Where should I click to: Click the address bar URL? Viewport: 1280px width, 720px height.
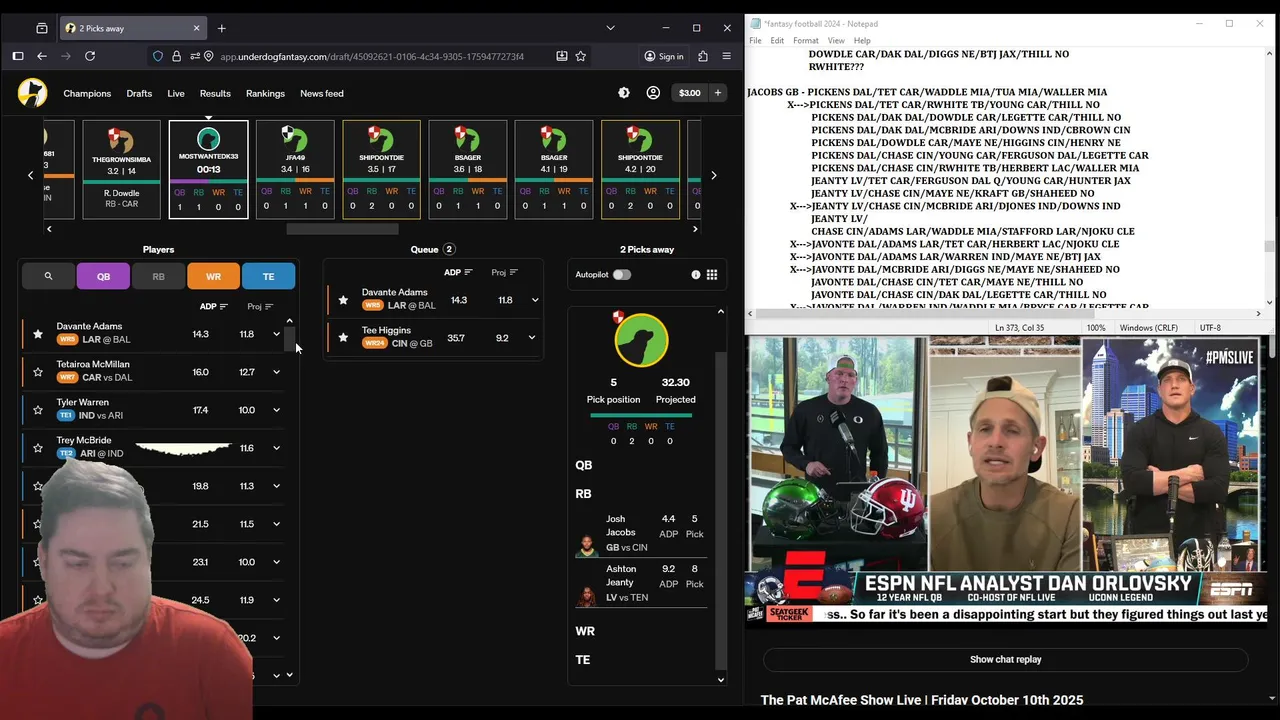tap(372, 56)
